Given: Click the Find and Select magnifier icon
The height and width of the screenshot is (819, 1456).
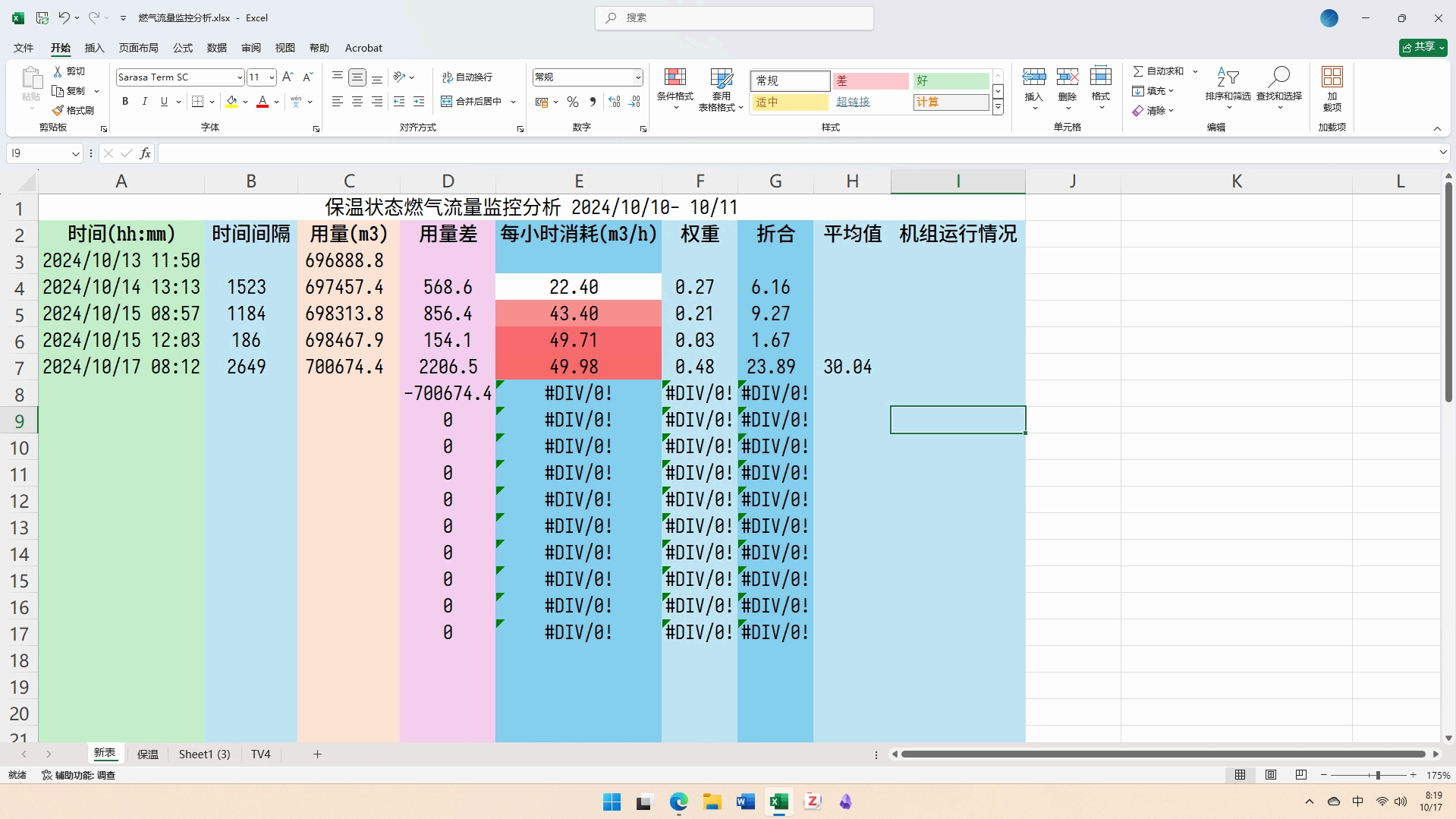Looking at the screenshot, I should point(1278,78).
